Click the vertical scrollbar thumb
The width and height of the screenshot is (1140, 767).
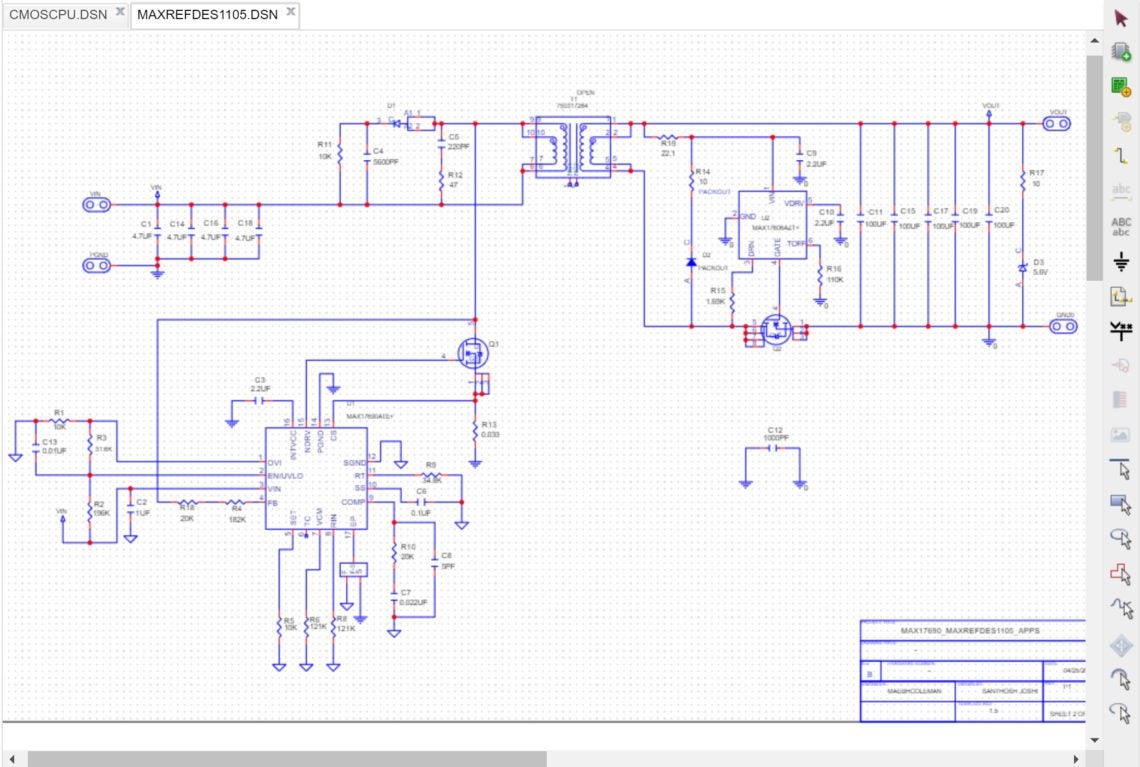(1094, 167)
